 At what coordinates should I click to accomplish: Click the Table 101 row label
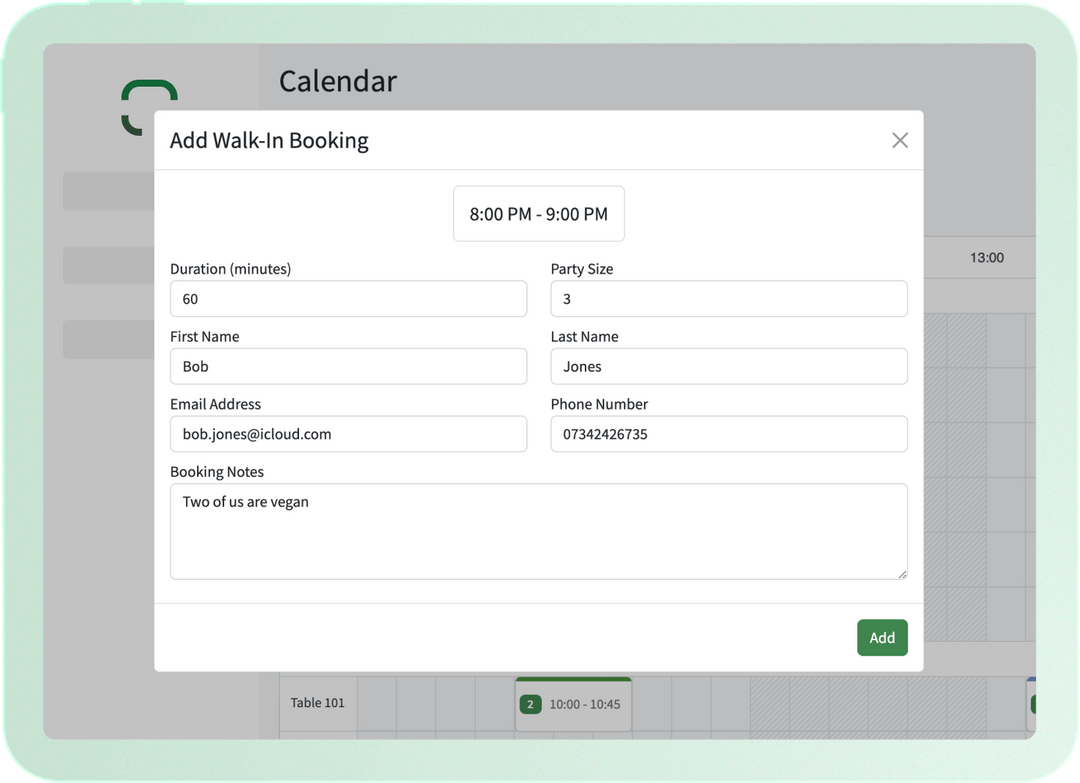[317, 703]
